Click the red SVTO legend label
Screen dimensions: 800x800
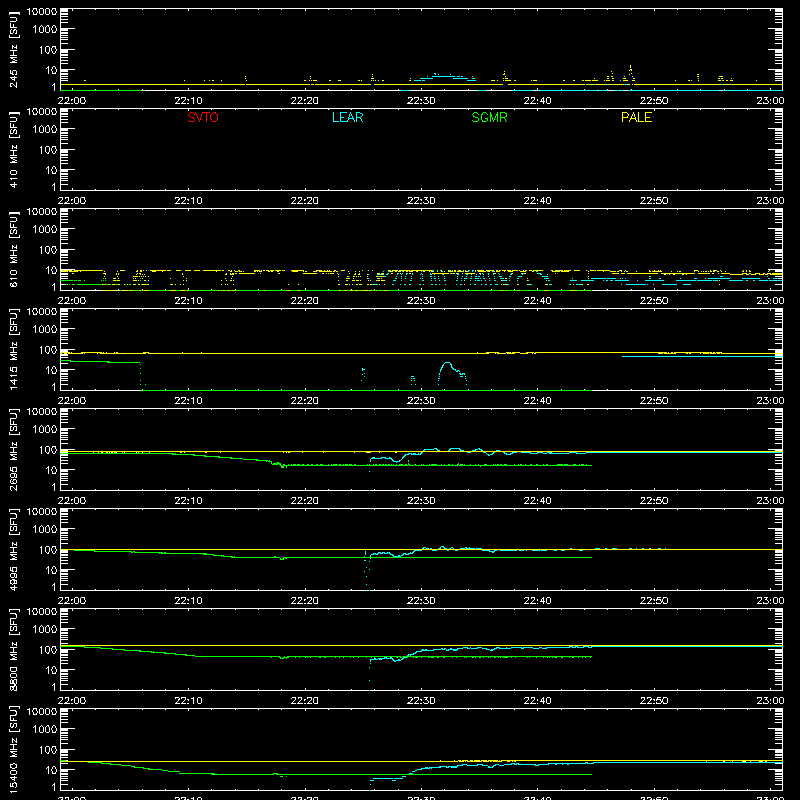[x=203, y=117]
